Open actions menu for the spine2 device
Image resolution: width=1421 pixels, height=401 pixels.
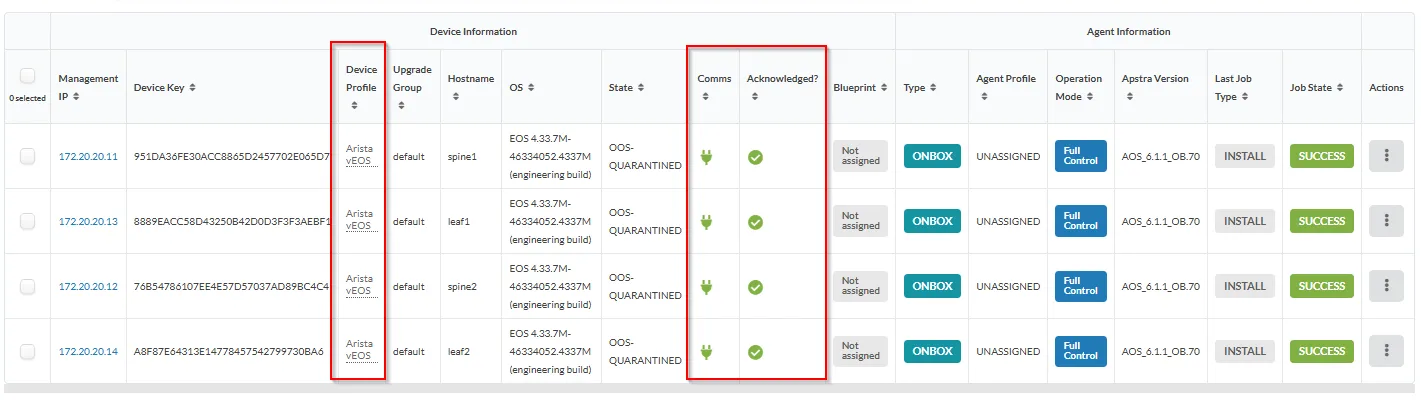[1386, 286]
